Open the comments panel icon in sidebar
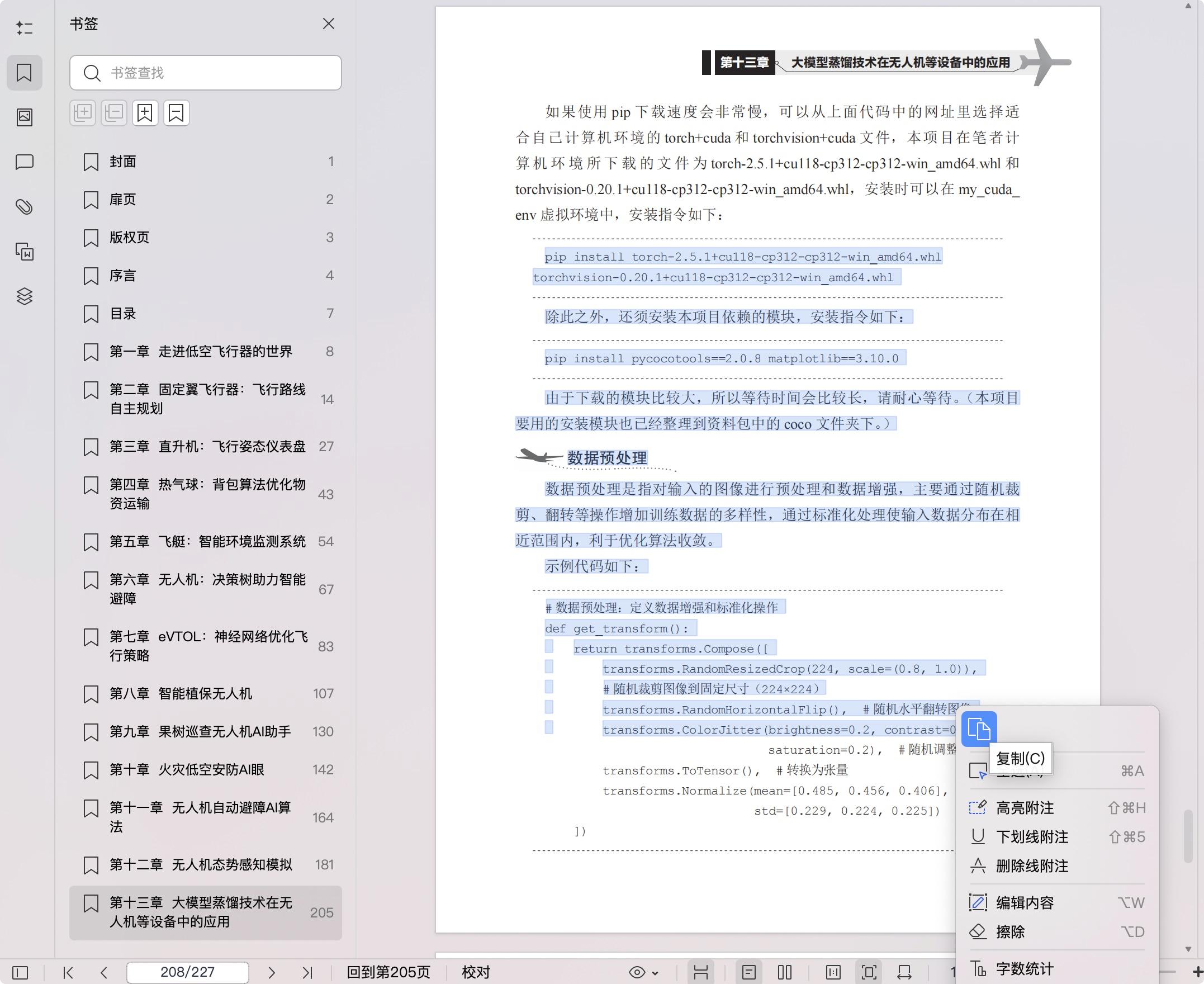The width and height of the screenshot is (1204, 984). pos(25,162)
